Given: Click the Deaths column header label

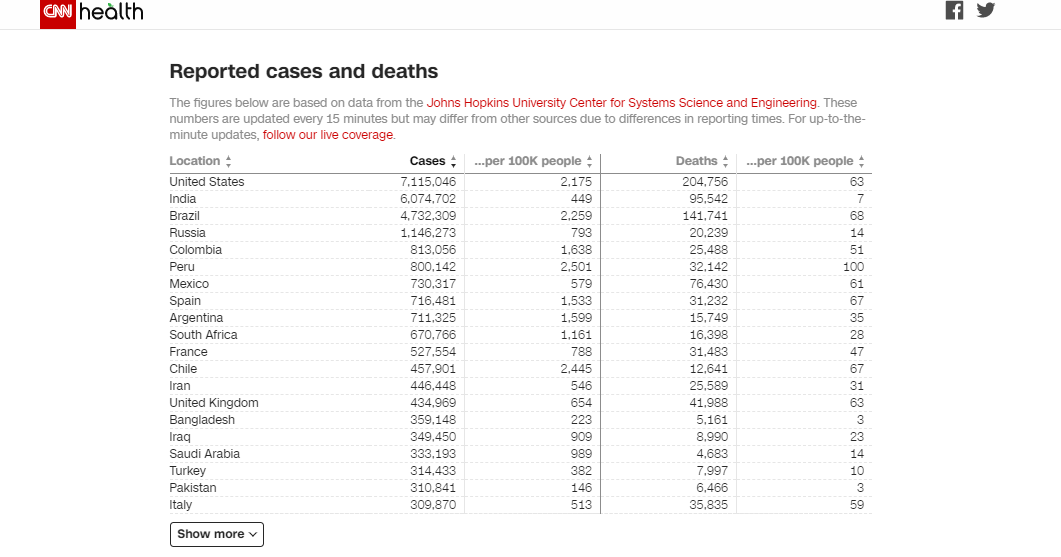Looking at the screenshot, I should (696, 161).
